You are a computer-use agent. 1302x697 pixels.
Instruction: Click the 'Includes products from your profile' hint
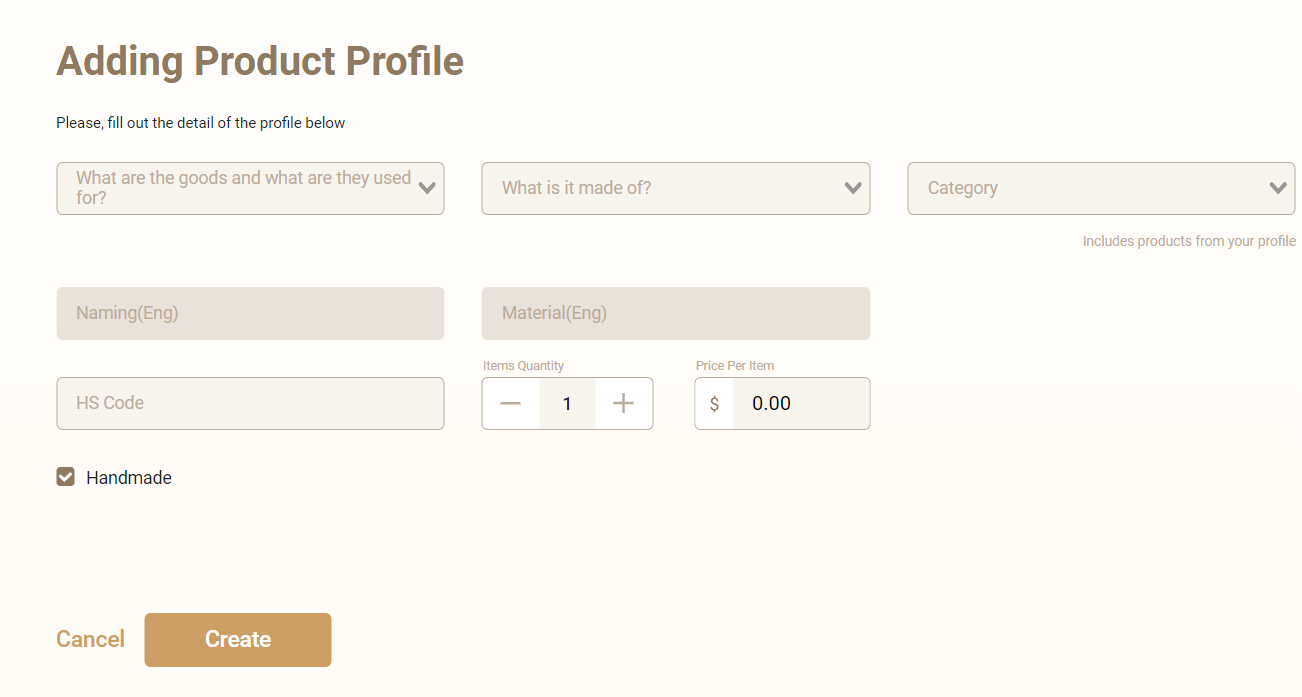(1189, 241)
